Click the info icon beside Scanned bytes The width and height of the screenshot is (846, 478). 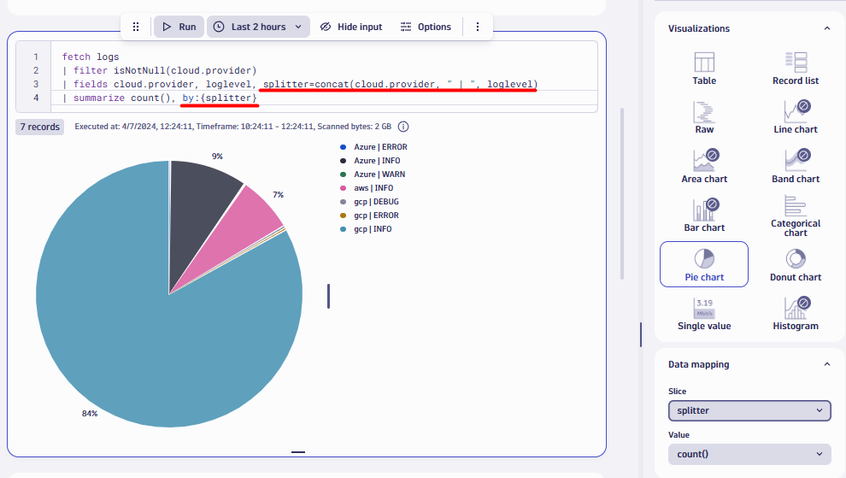[x=404, y=127]
